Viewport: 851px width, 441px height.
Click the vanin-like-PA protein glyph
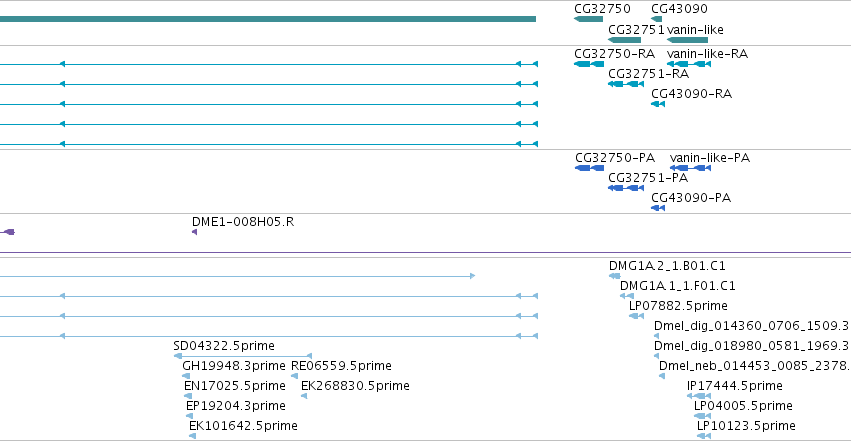pyautogui.click(x=690, y=168)
